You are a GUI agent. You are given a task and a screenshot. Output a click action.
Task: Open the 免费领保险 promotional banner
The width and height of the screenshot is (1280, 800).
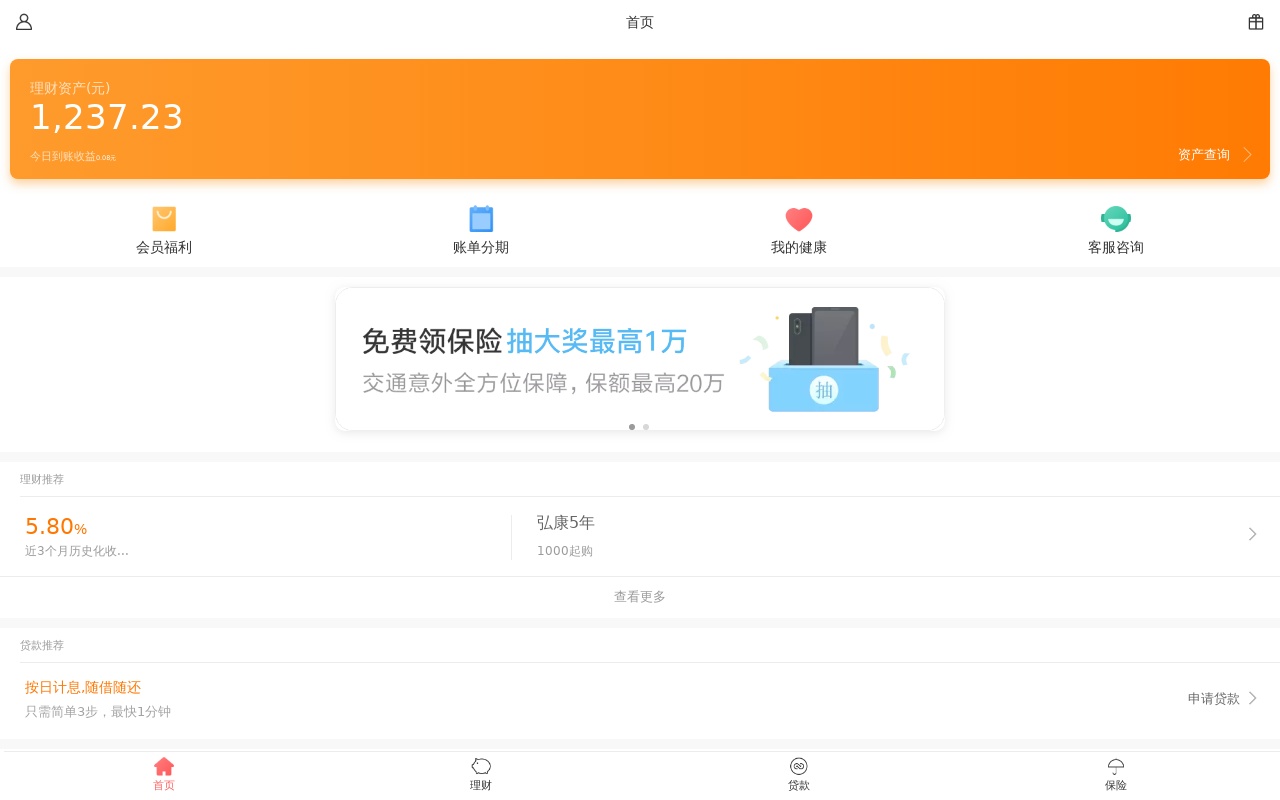point(640,359)
